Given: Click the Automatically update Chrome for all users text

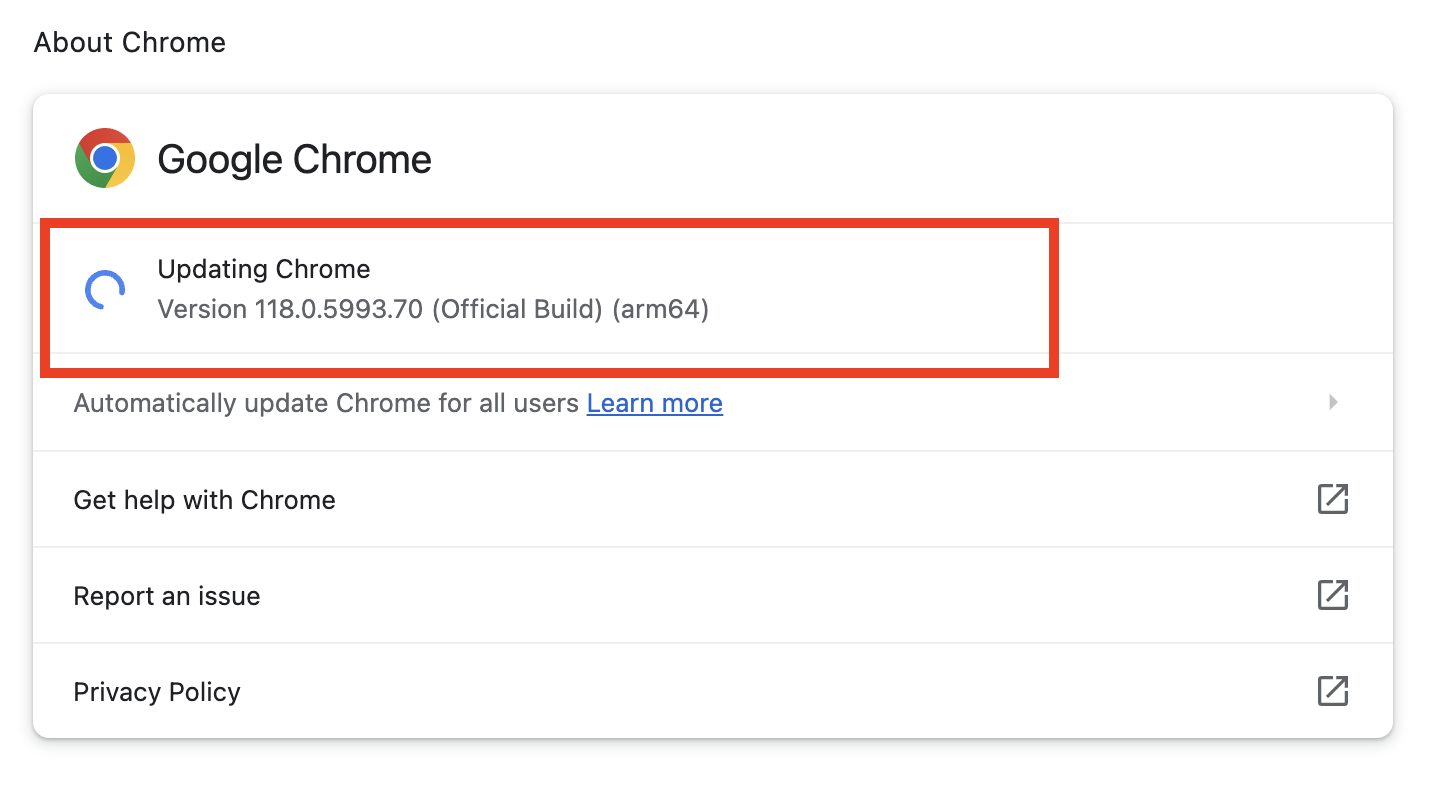Looking at the screenshot, I should pos(326,403).
